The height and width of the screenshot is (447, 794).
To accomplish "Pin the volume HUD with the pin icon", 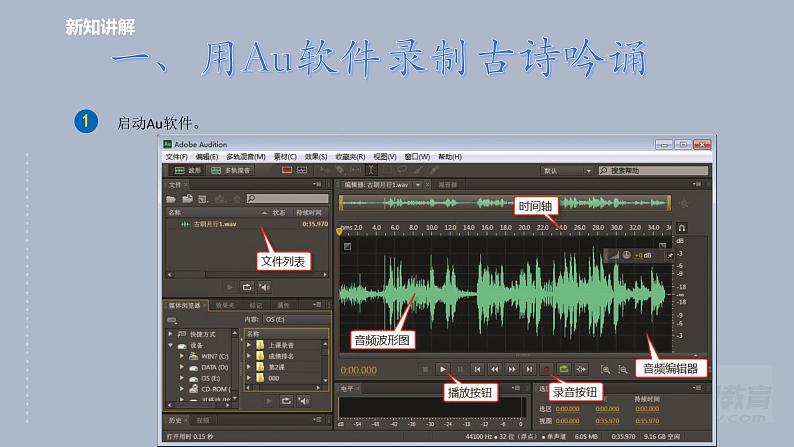I will coord(670,256).
